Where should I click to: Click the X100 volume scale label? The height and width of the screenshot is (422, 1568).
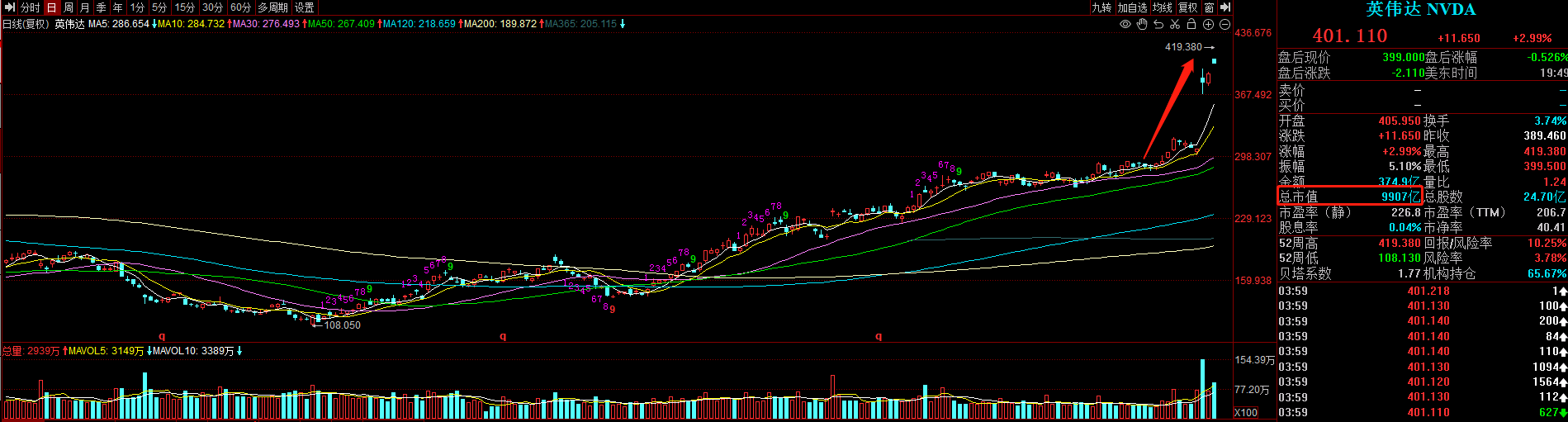(1246, 413)
